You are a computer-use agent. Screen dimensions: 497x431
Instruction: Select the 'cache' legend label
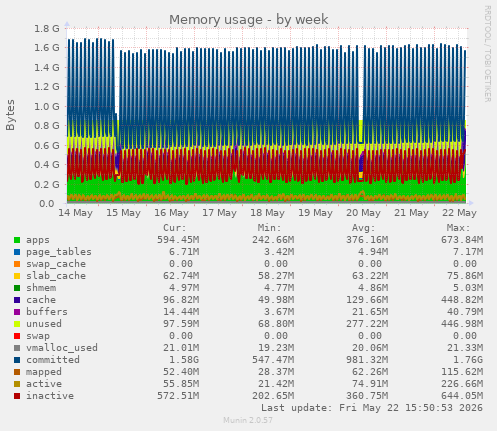[41, 300]
